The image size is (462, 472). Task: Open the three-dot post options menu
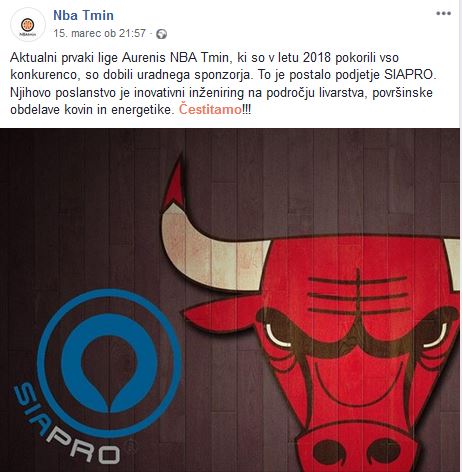point(443,14)
